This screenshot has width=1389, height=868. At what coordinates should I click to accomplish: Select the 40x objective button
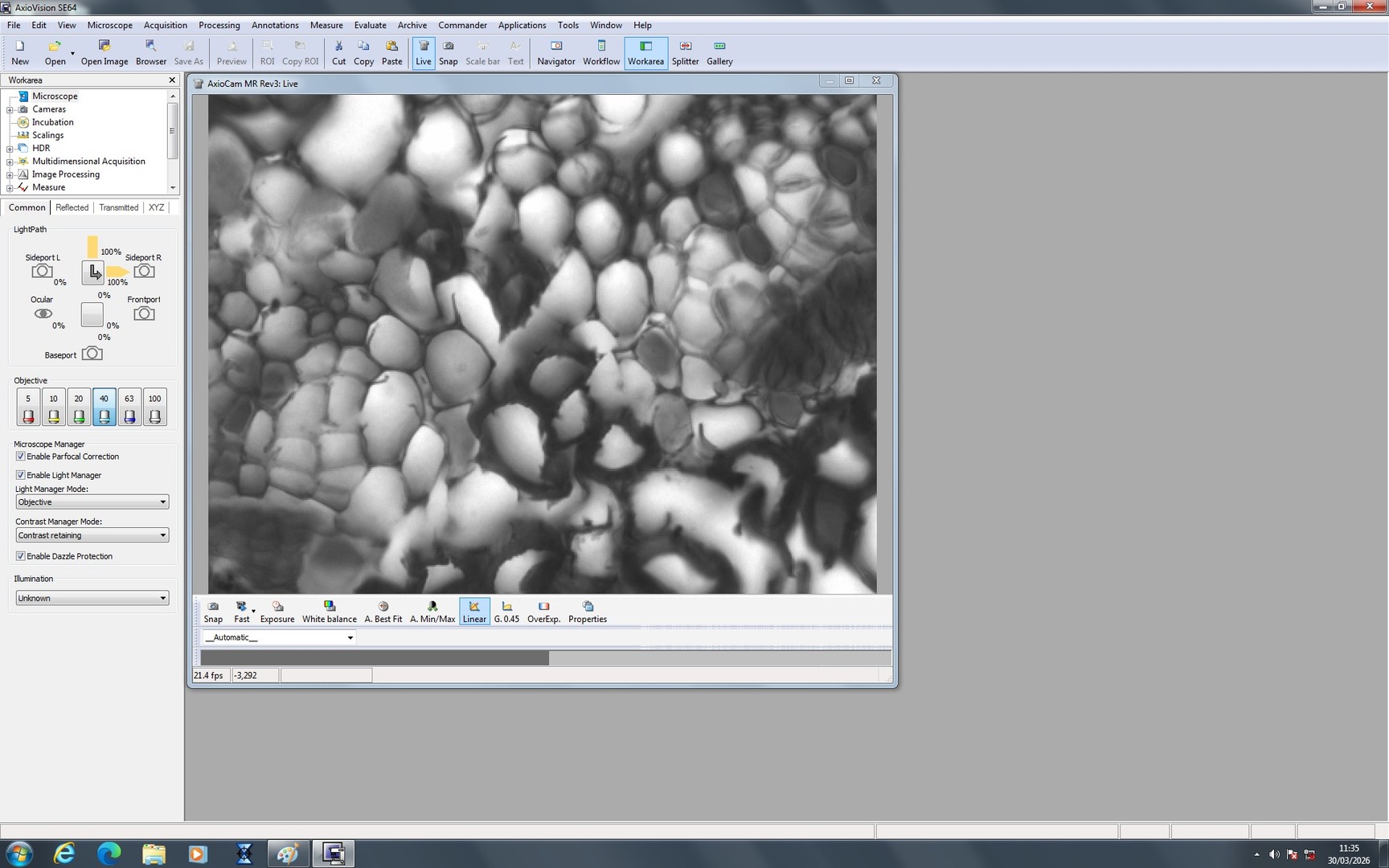[x=104, y=406]
